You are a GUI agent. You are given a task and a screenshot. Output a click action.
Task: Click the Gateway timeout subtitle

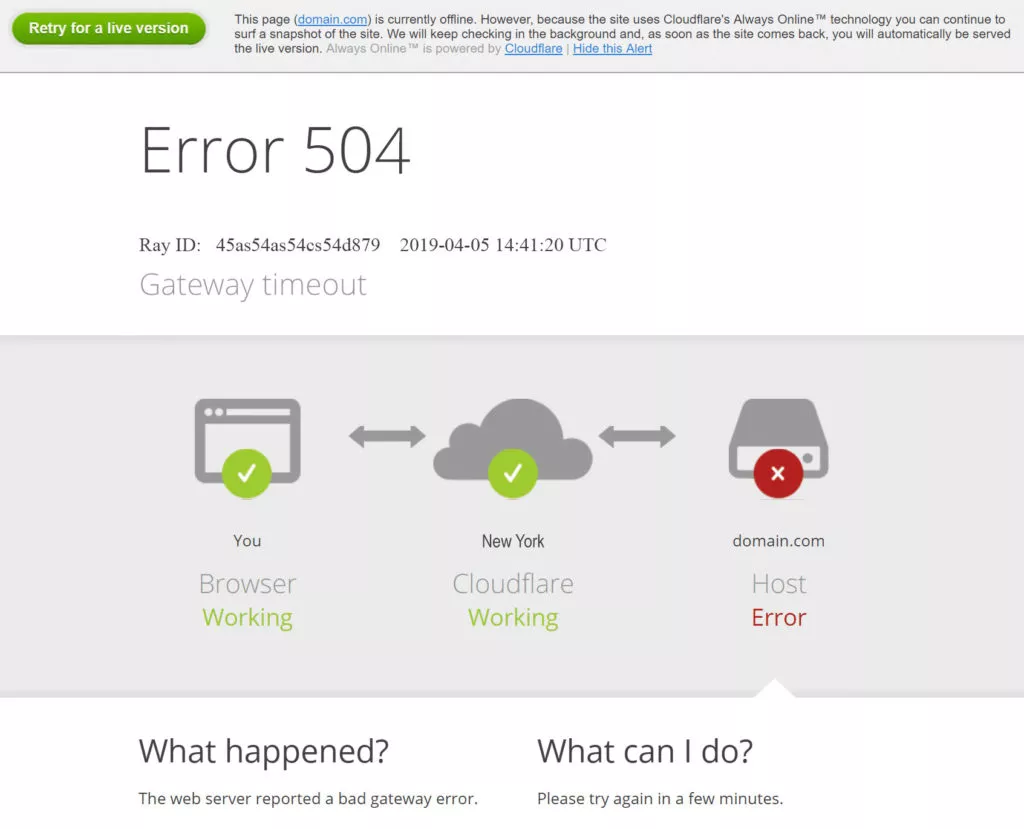pos(253,285)
